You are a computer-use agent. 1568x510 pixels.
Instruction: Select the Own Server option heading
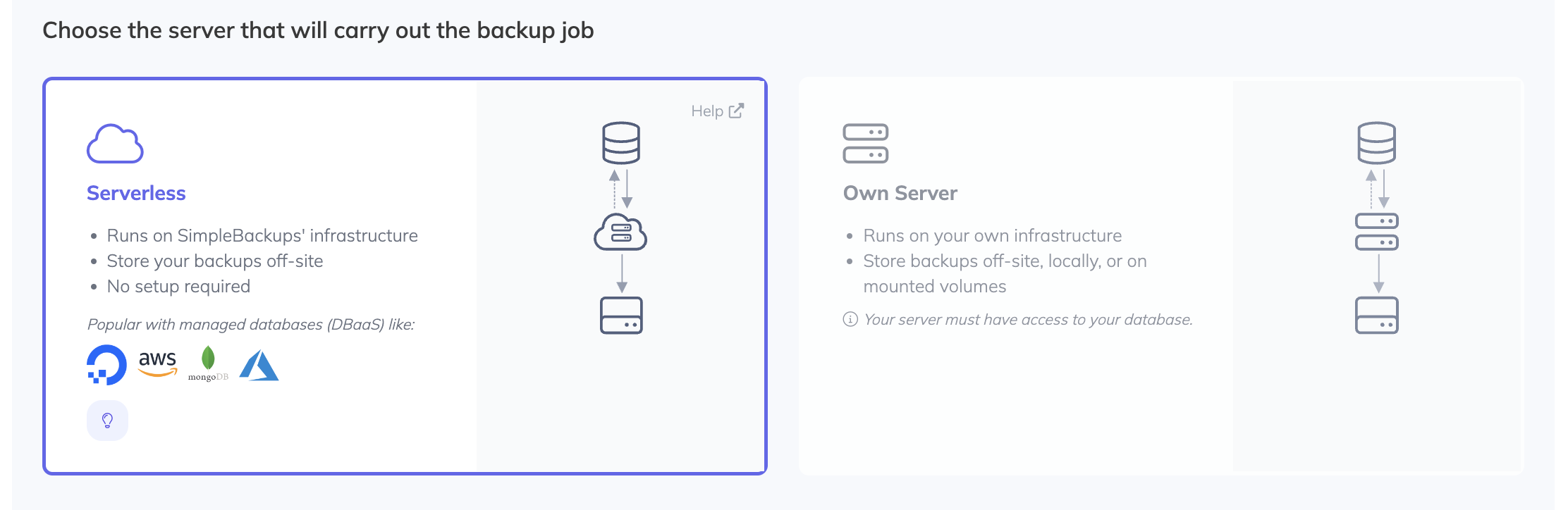(900, 193)
